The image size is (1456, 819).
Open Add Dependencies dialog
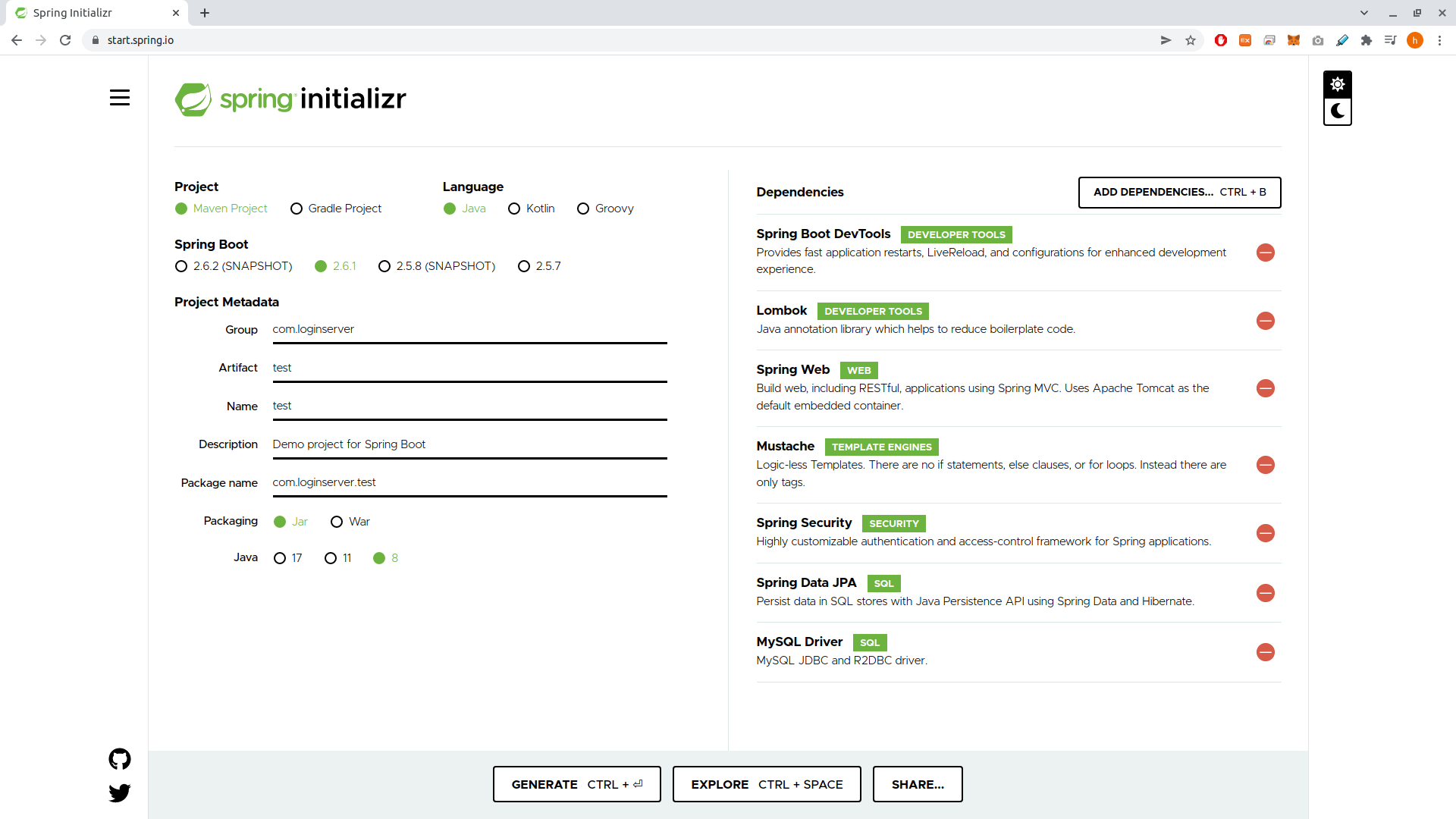(x=1179, y=193)
